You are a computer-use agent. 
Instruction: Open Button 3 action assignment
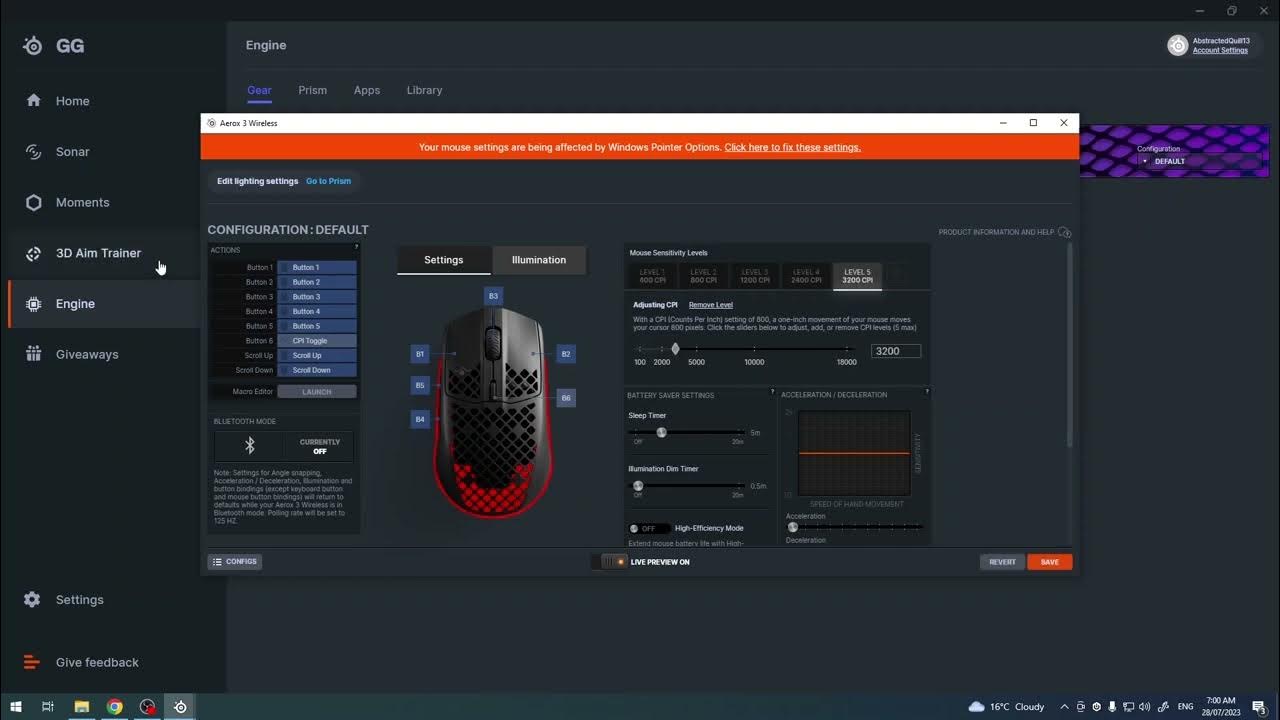point(317,297)
